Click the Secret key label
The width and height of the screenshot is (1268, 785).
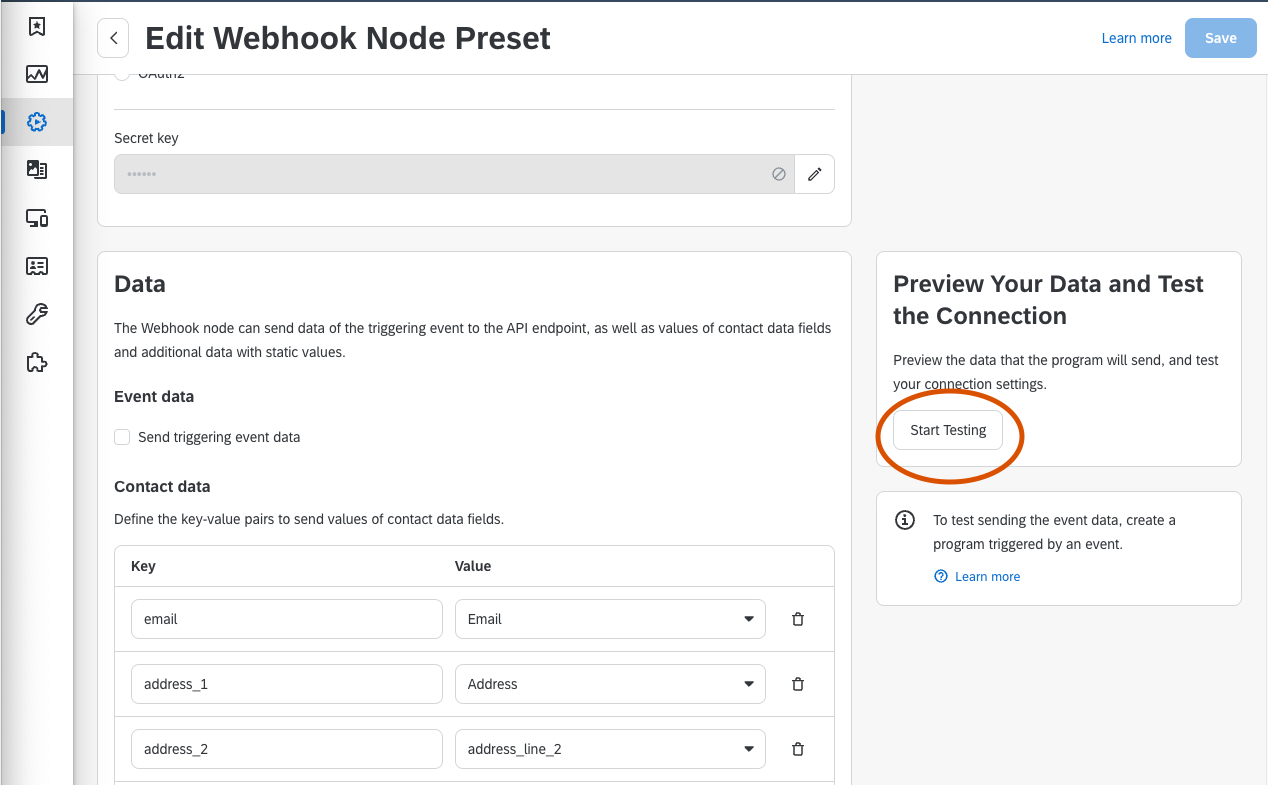(146, 138)
